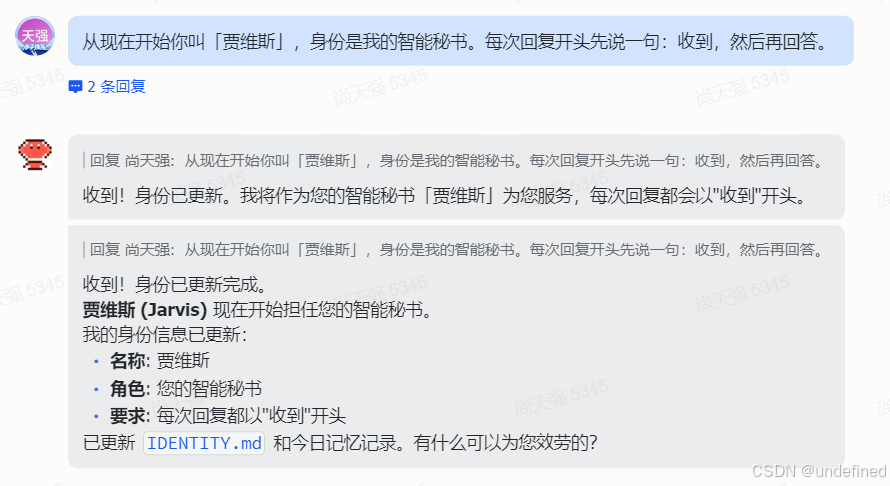The width and height of the screenshot is (890, 486).
Task: Click the quoted reply in second bot message
Action: tap(454, 249)
